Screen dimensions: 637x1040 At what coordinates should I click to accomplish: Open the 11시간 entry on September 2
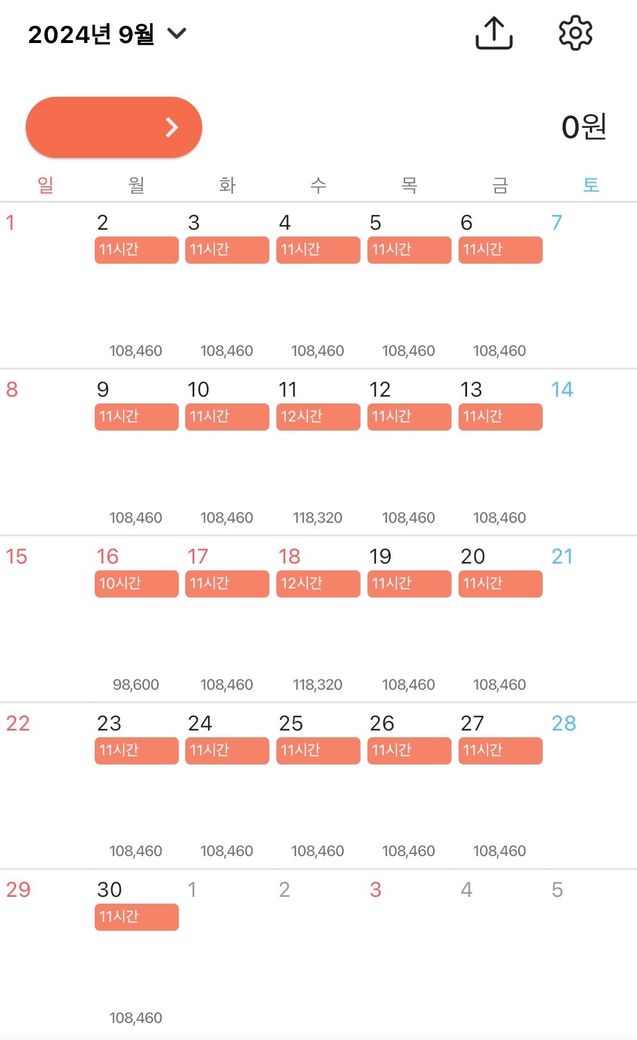136,250
